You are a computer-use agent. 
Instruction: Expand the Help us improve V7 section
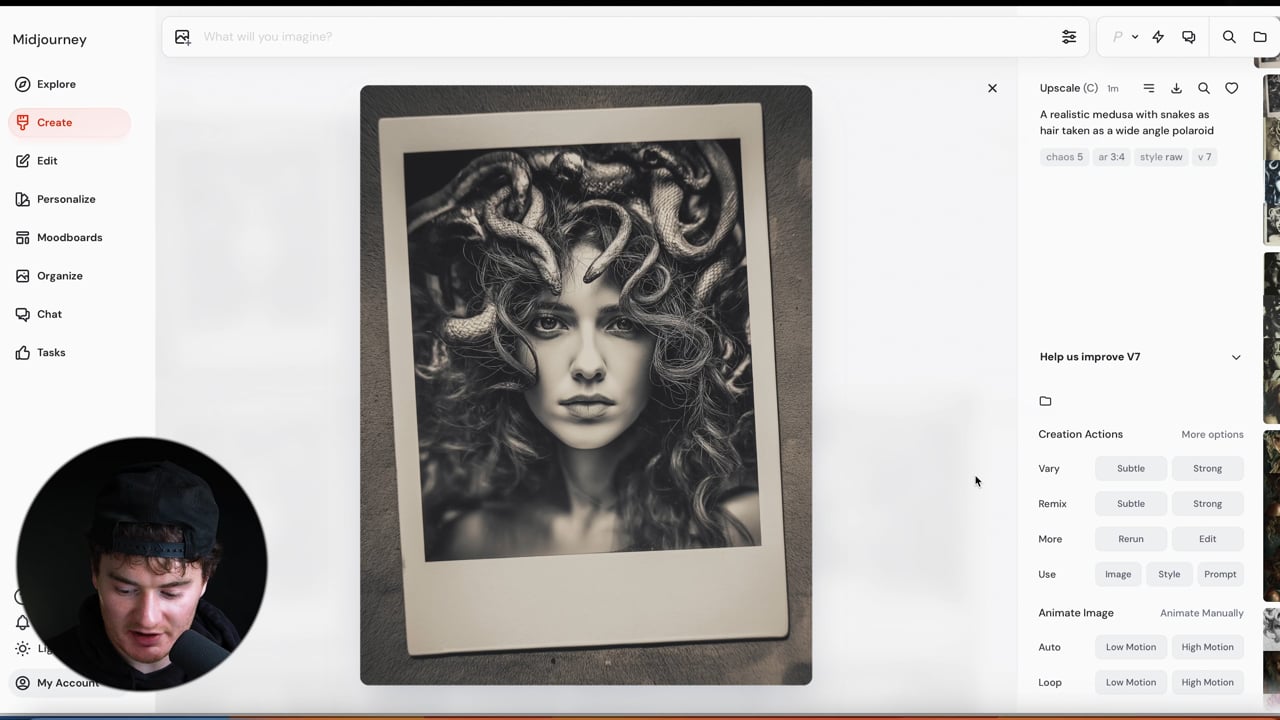[1141, 357]
